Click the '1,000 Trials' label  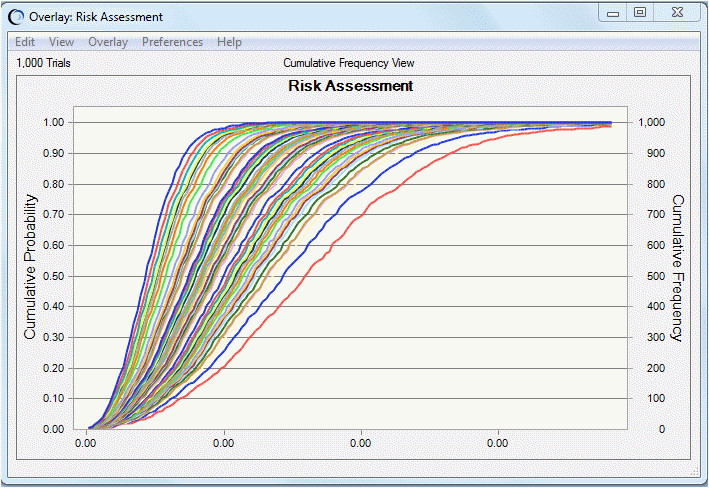[x=43, y=63]
